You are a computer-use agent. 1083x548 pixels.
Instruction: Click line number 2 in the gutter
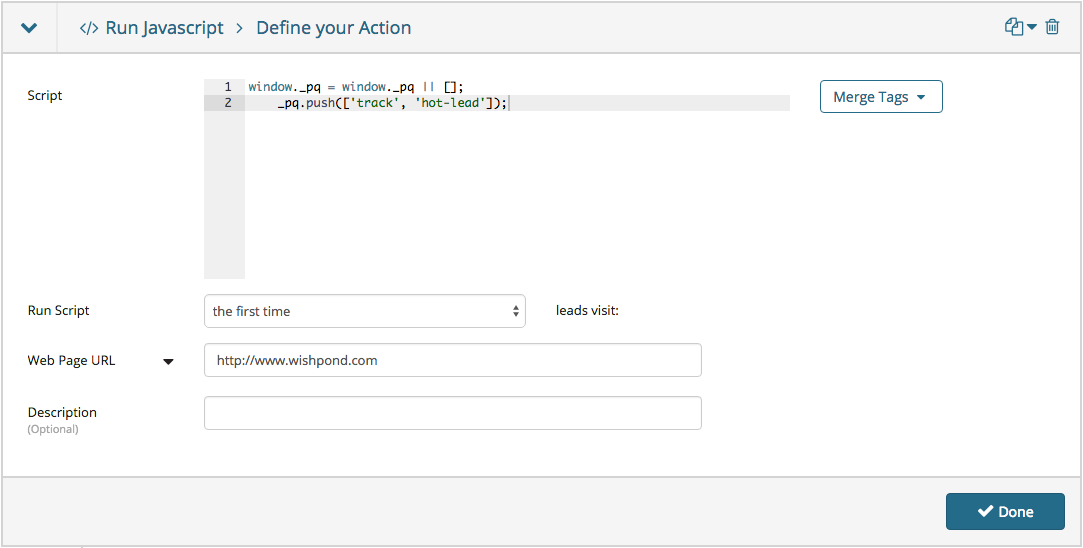pos(228,103)
